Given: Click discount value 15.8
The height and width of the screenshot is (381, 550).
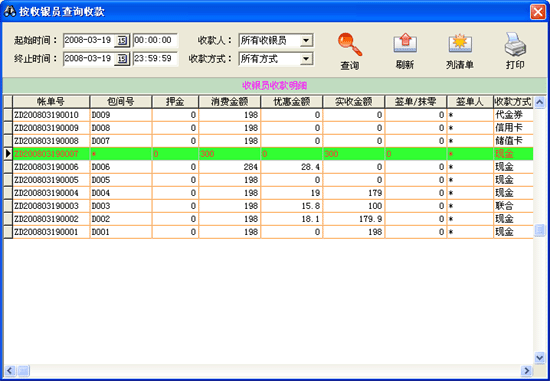Looking at the screenshot, I should pyautogui.click(x=291, y=206).
